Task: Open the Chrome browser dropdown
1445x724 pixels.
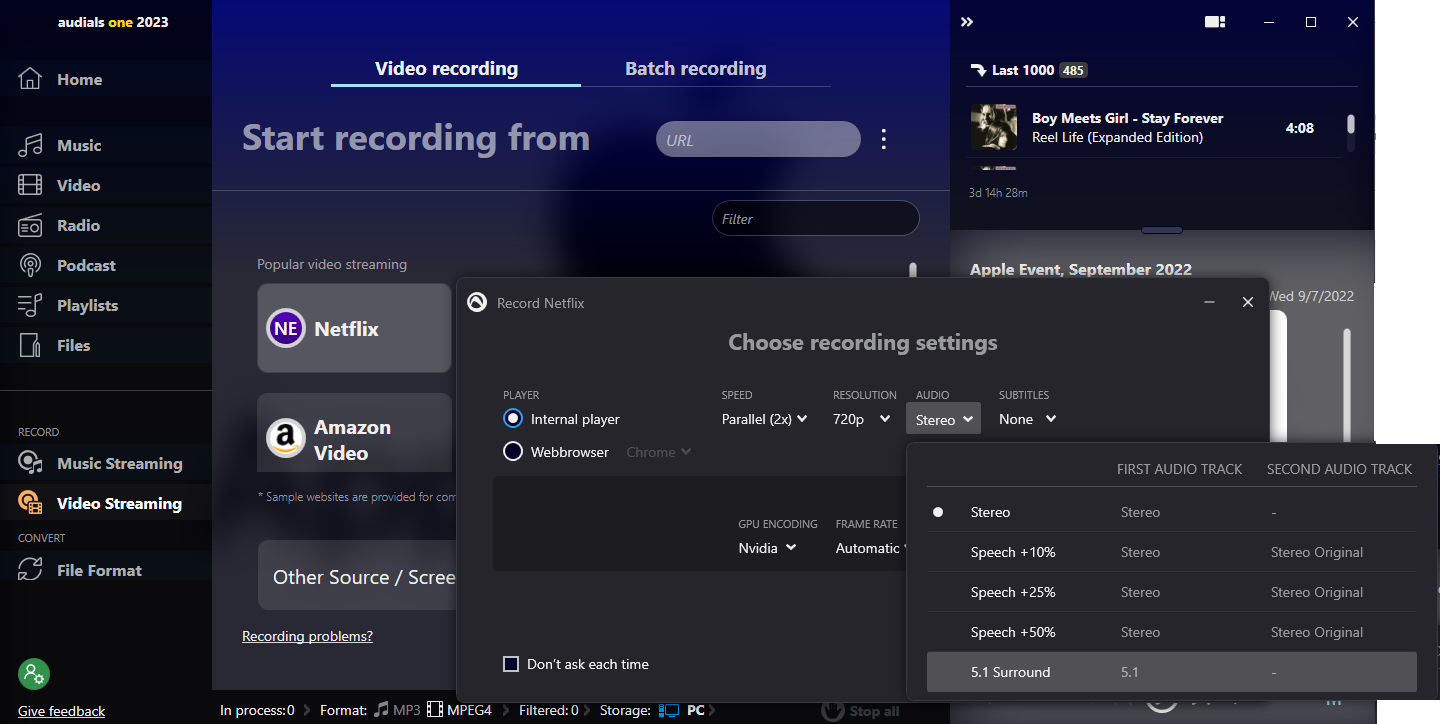Action: [x=659, y=452]
